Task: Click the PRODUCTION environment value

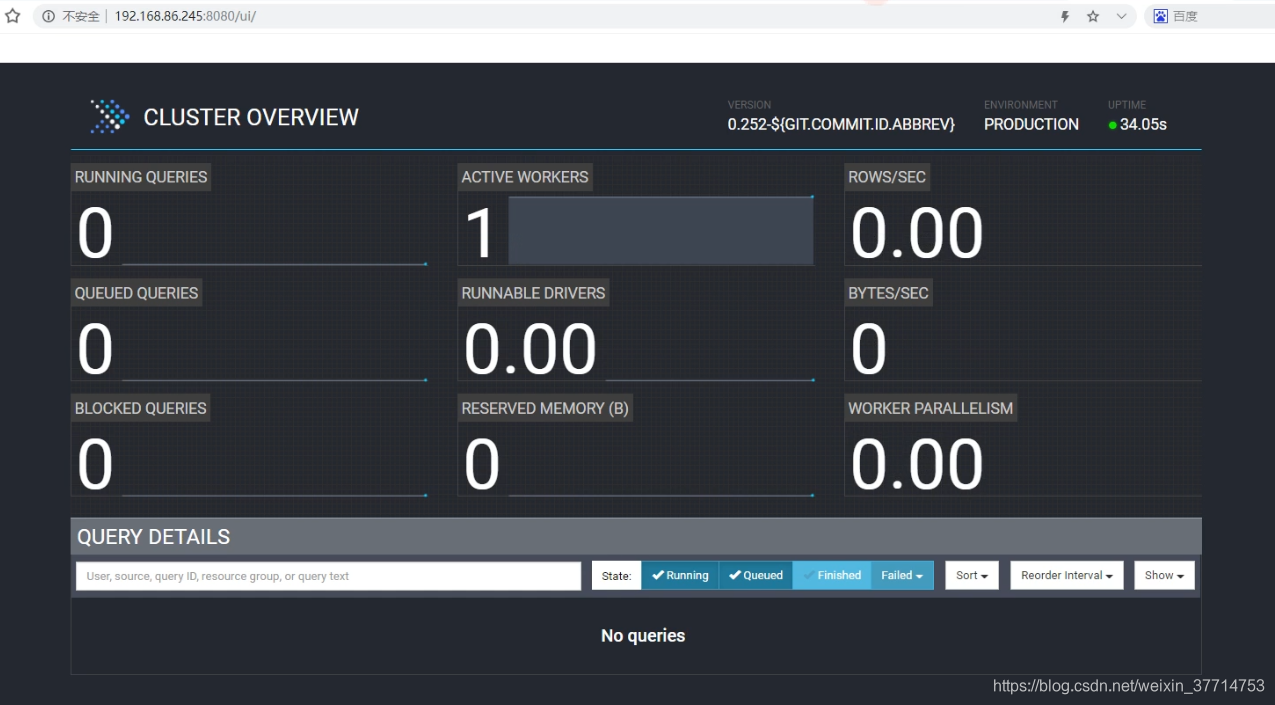Action: click(x=1031, y=124)
